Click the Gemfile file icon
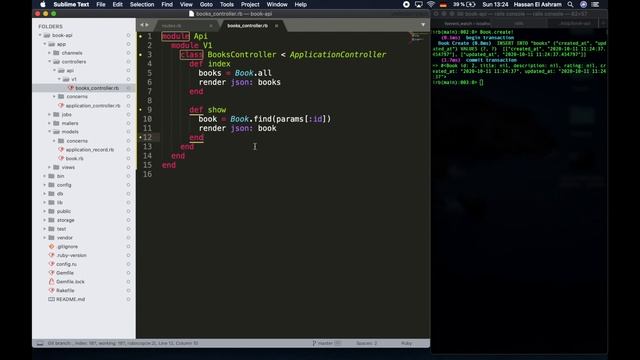This screenshot has height=360, width=640. pos(51,273)
